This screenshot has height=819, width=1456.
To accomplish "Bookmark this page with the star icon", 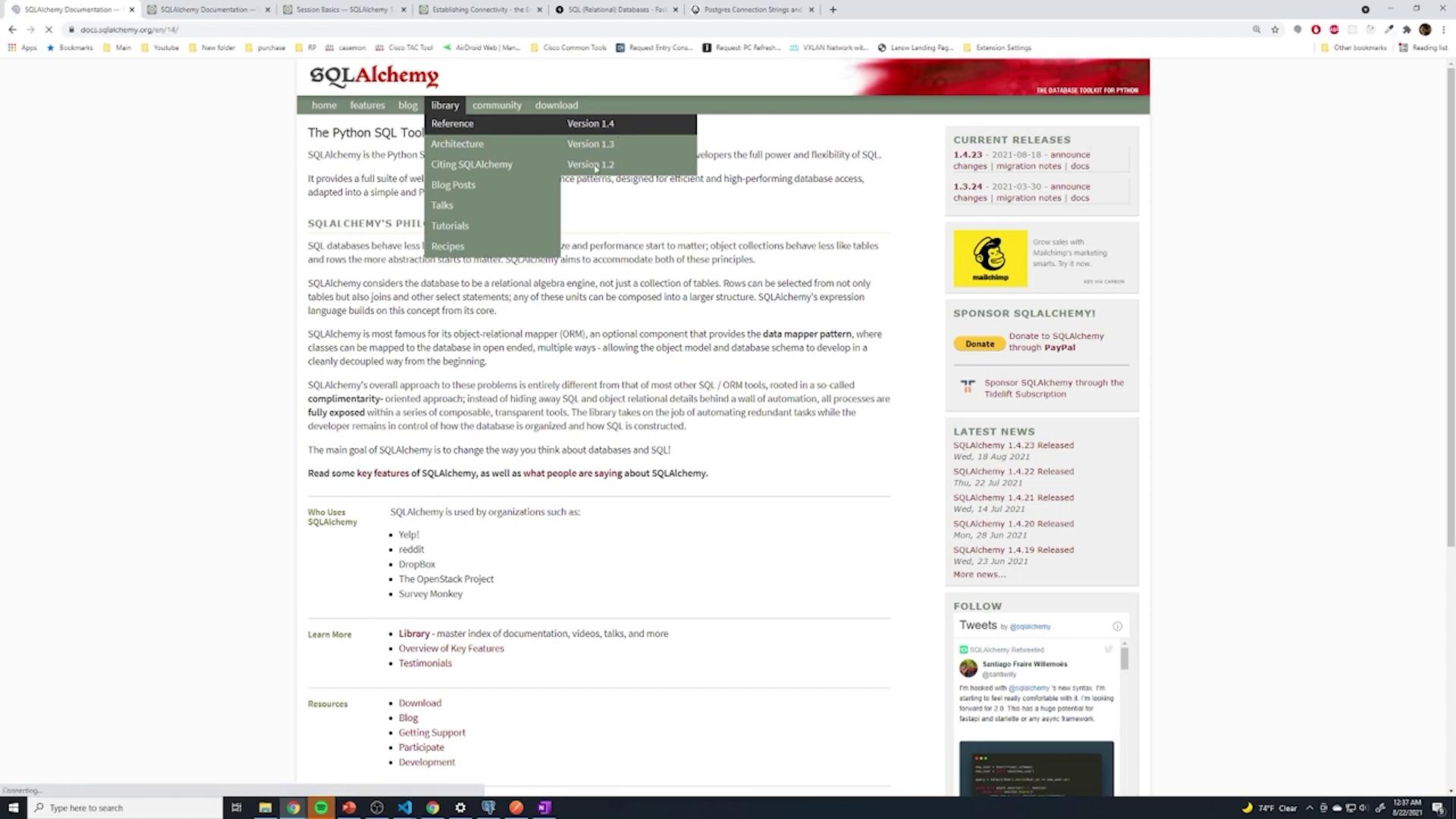I will pos(1275,30).
